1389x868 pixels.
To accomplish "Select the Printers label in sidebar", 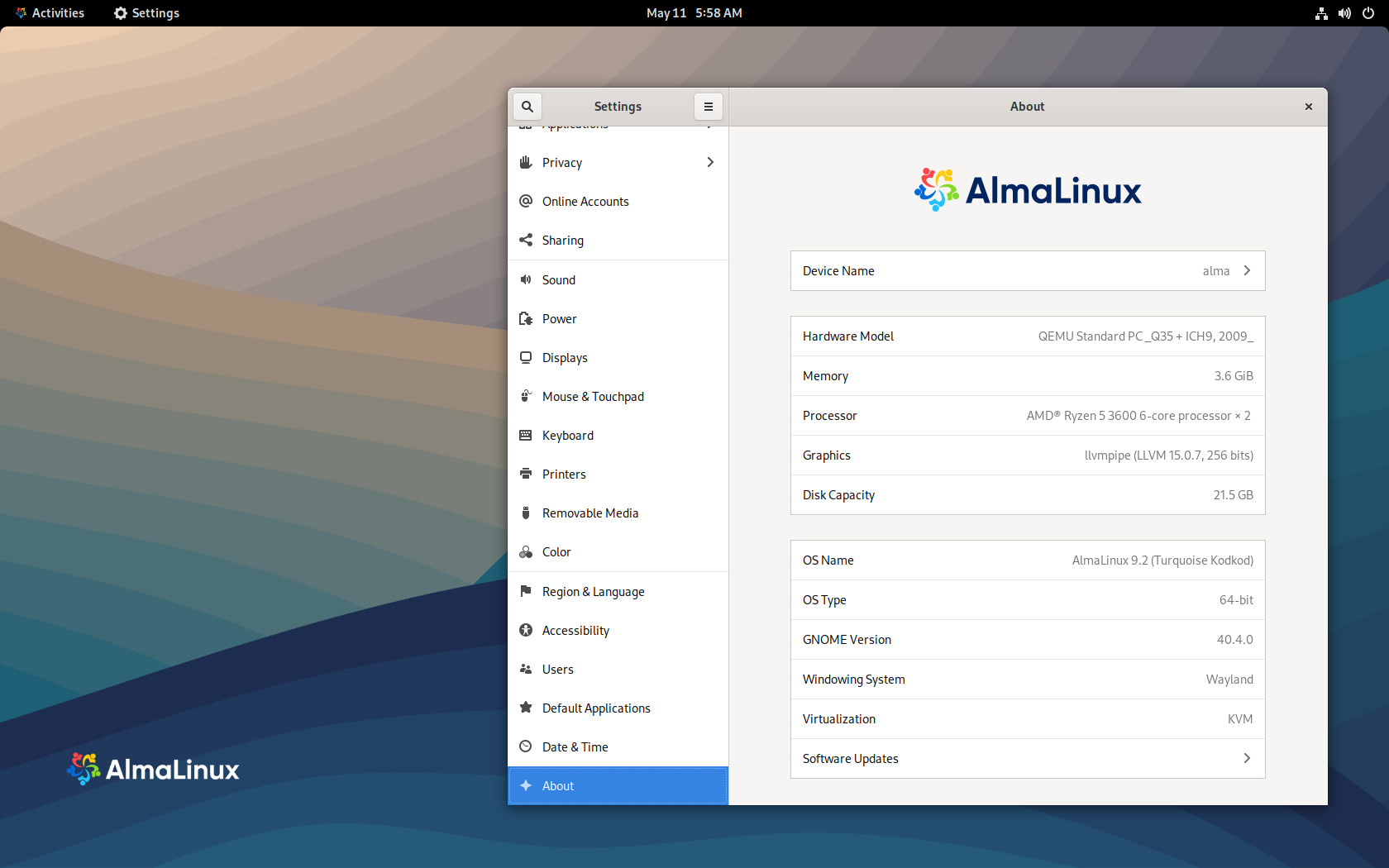I will 564,475.
